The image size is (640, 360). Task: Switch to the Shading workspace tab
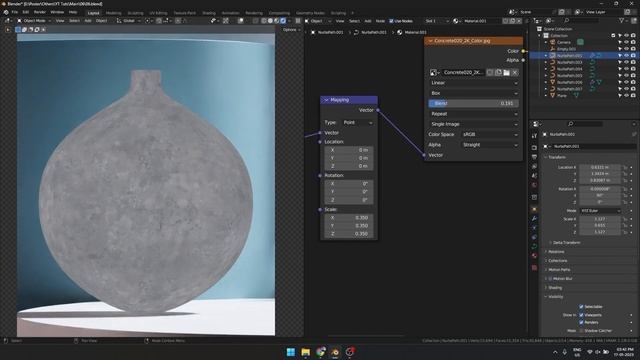click(209, 13)
